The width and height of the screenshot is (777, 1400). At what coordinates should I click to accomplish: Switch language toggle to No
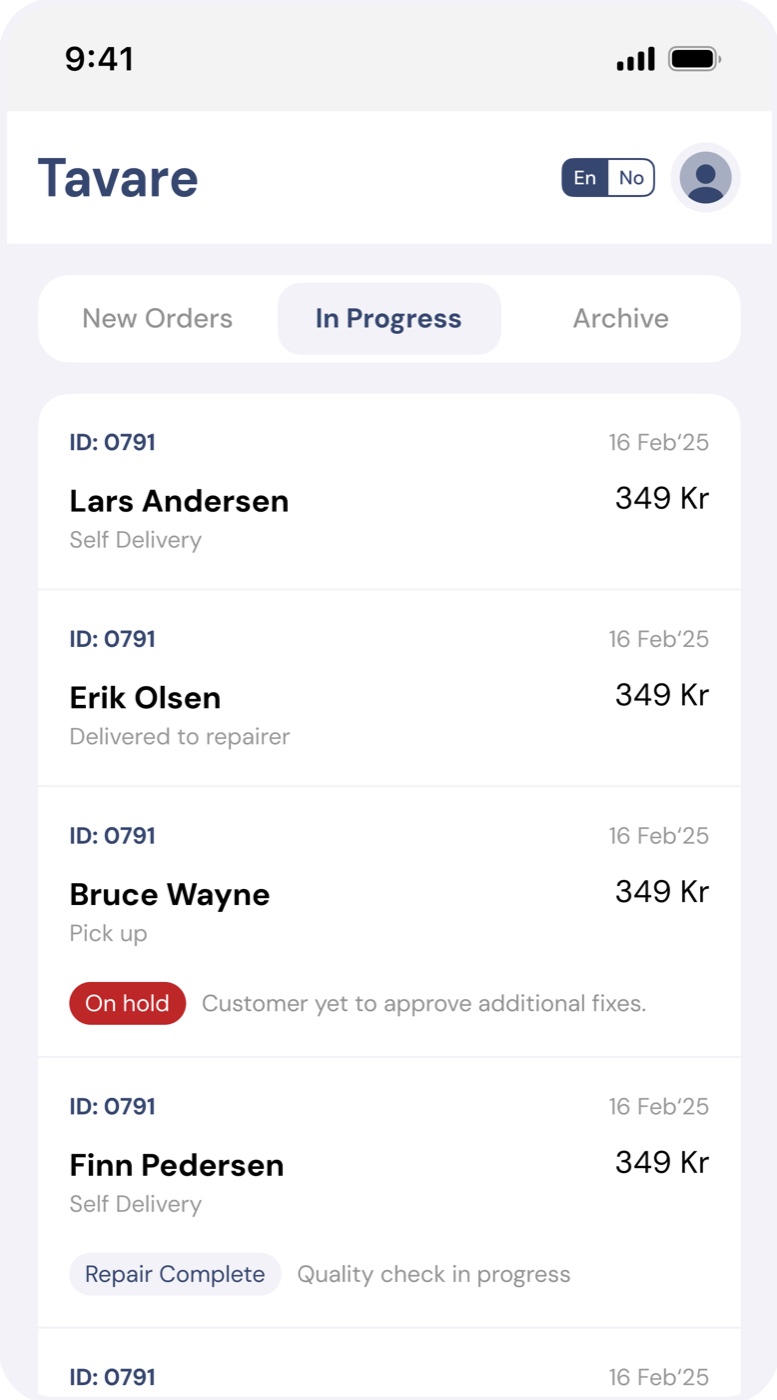[631, 178]
